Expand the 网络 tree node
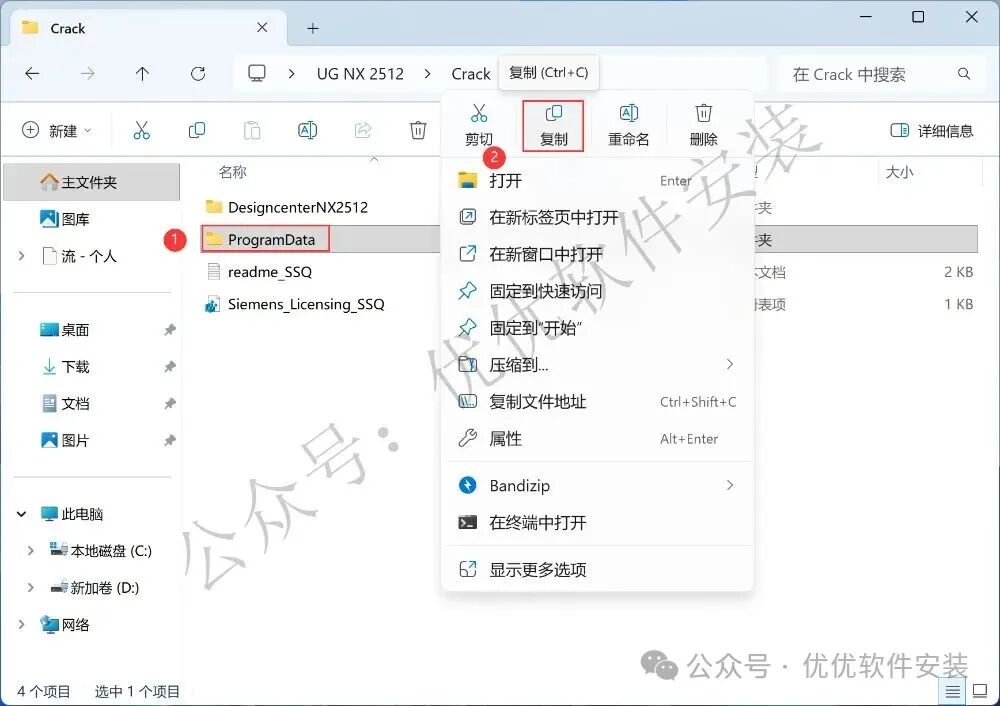The image size is (1000, 706). pos(22,625)
